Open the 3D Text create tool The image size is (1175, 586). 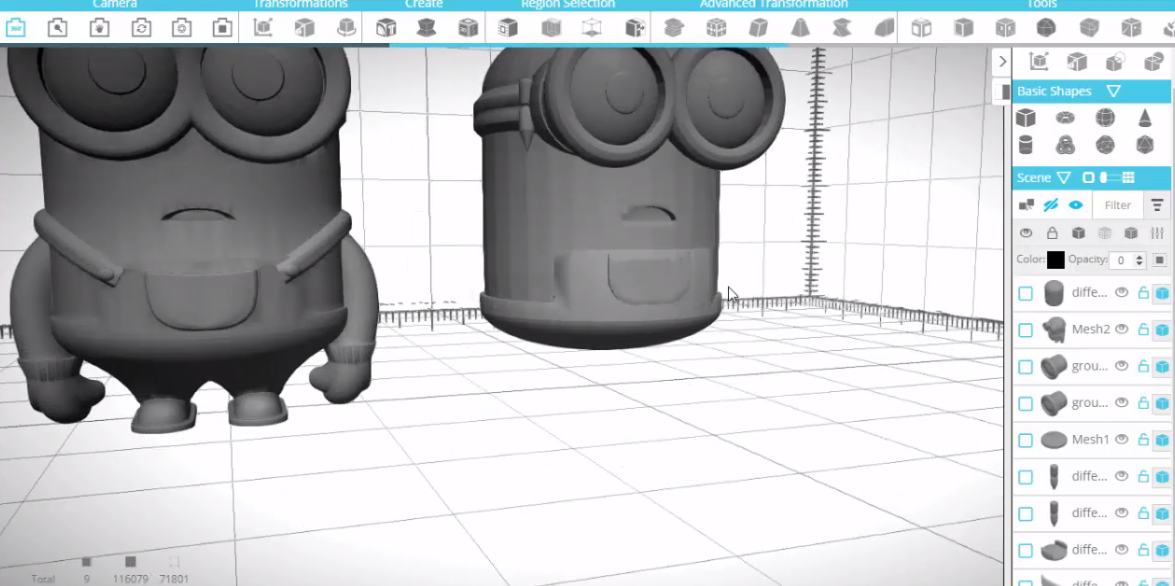tap(386, 28)
